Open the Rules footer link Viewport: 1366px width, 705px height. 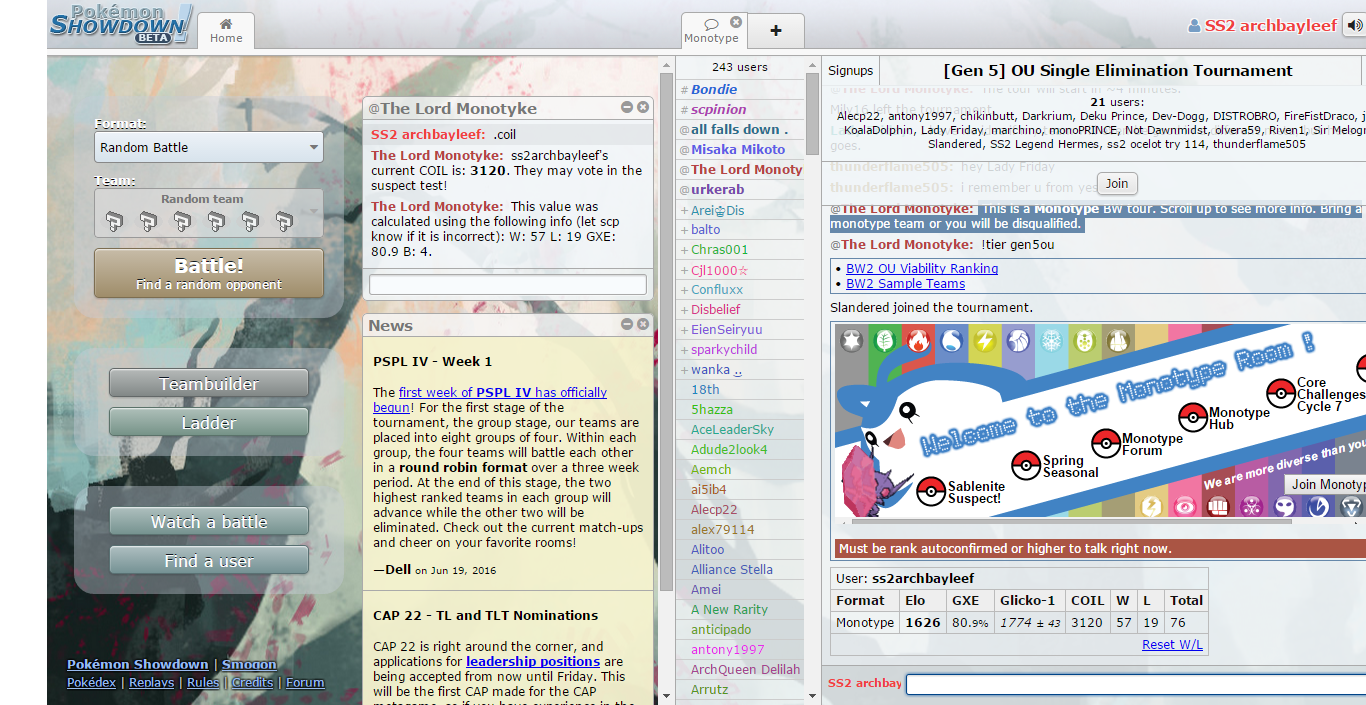pos(203,682)
